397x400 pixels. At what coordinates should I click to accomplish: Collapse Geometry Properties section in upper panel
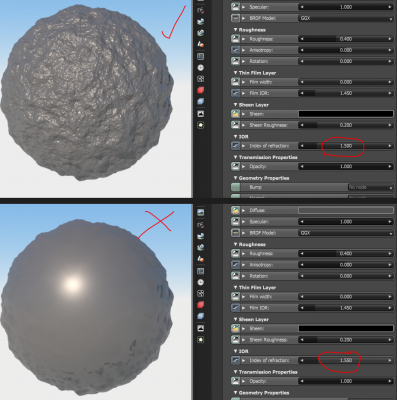(x=236, y=178)
